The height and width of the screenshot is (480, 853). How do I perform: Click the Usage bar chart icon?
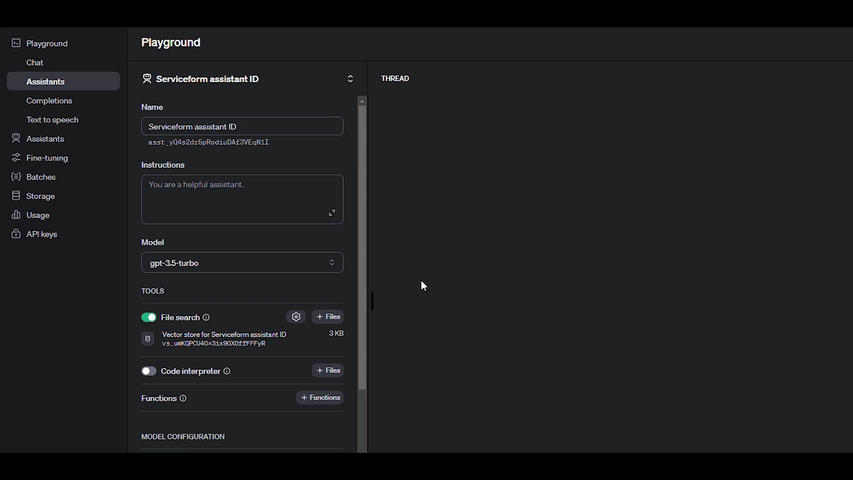click(x=16, y=214)
